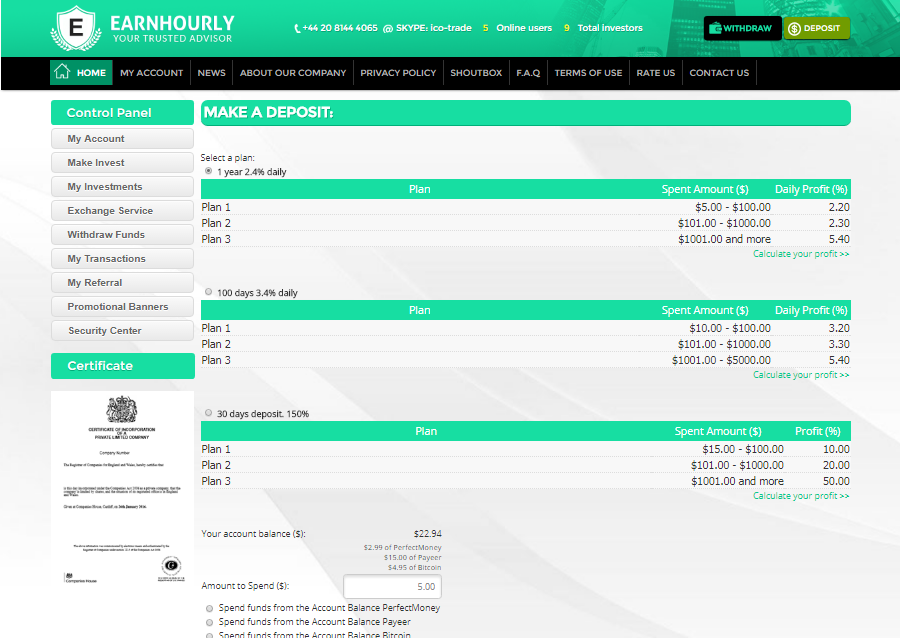Open Exchange Service in the Control Panel
This screenshot has width=900, height=638.
point(122,211)
